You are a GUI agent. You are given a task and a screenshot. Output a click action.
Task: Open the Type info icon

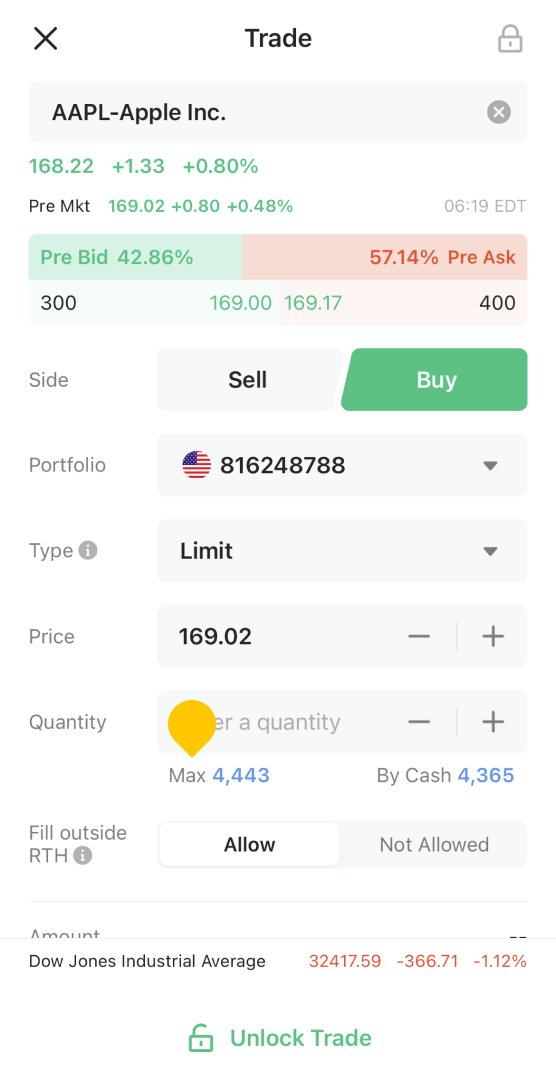click(x=87, y=551)
